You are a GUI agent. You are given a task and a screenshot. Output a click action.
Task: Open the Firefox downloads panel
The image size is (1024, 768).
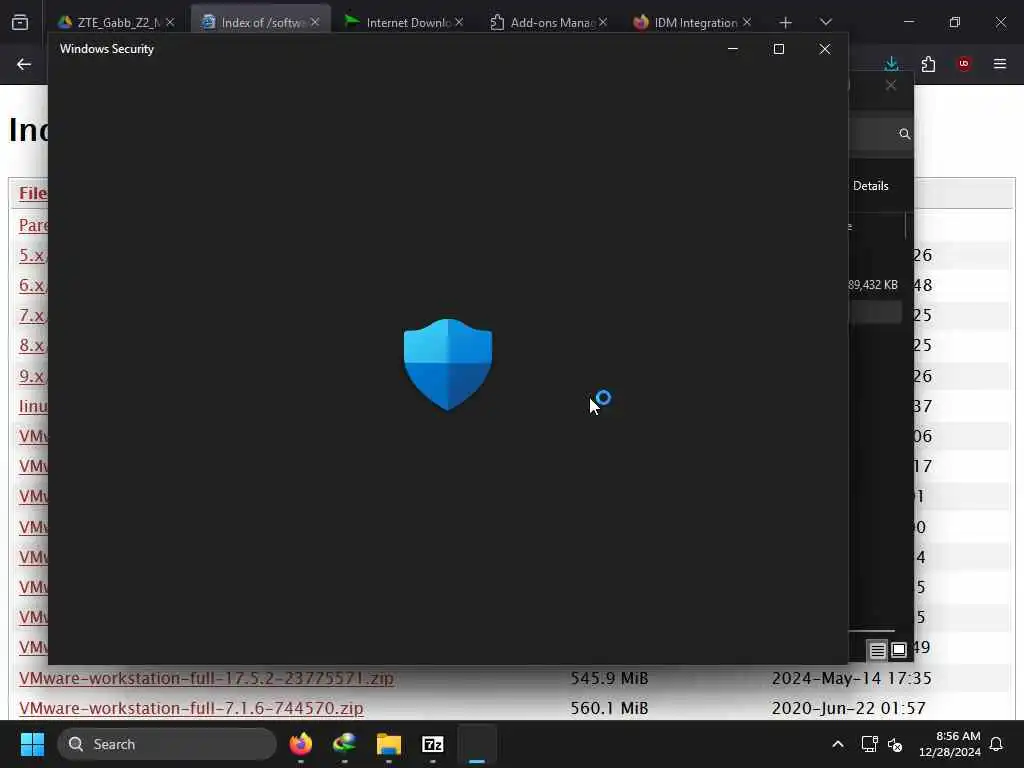(x=891, y=64)
